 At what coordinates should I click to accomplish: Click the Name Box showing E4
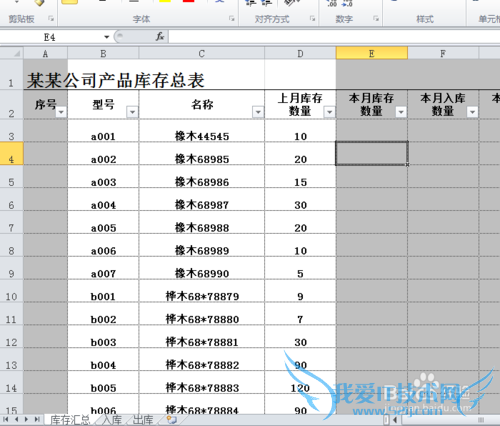[x=50, y=37]
